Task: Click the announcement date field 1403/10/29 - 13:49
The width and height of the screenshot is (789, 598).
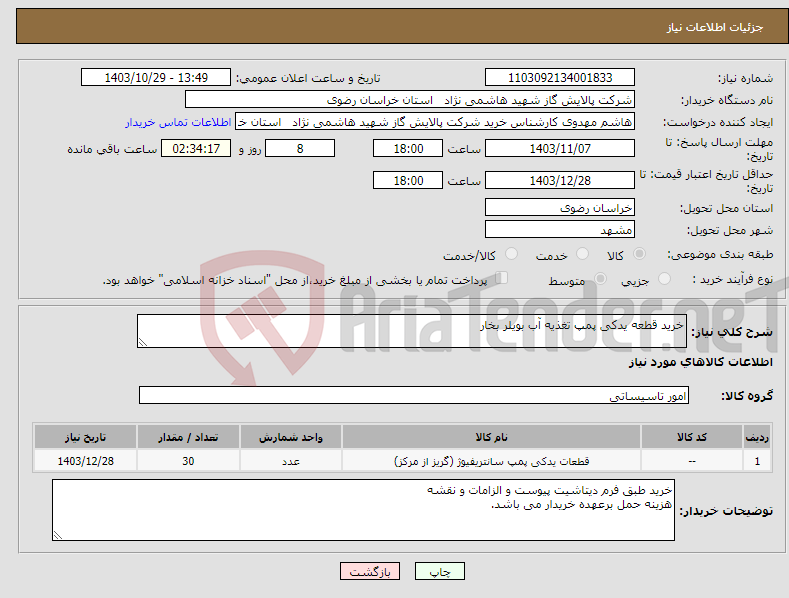Action: tap(156, 78)
